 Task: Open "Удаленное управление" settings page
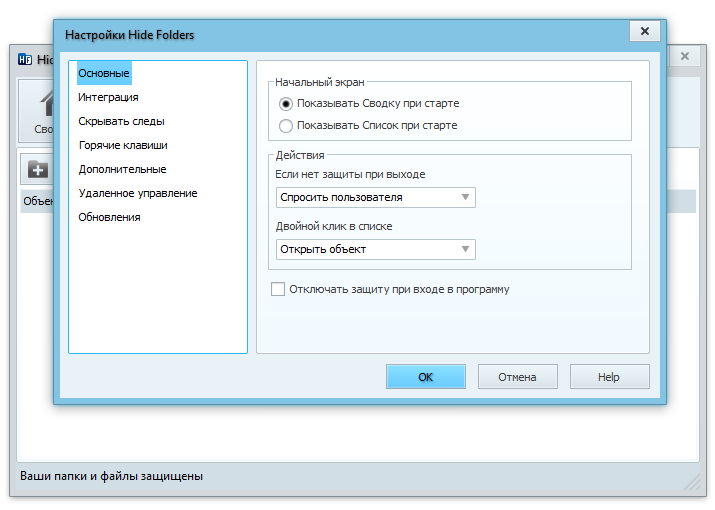137,193
